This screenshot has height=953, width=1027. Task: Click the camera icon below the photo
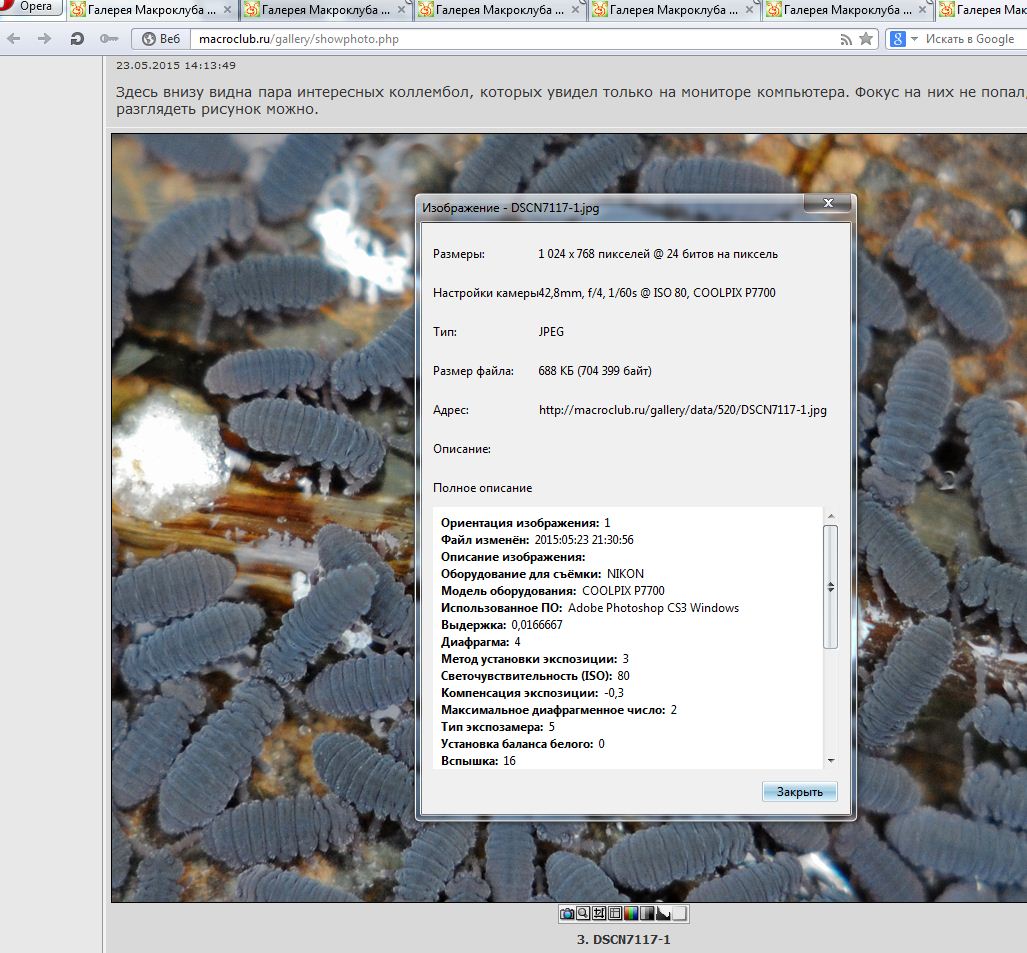click(x=567, y=914)
